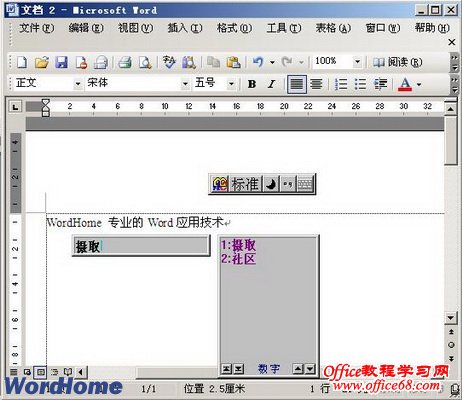The image size is (462, 400).
Task: Open the 帮助(H) menu
Action: coord(432,28)
